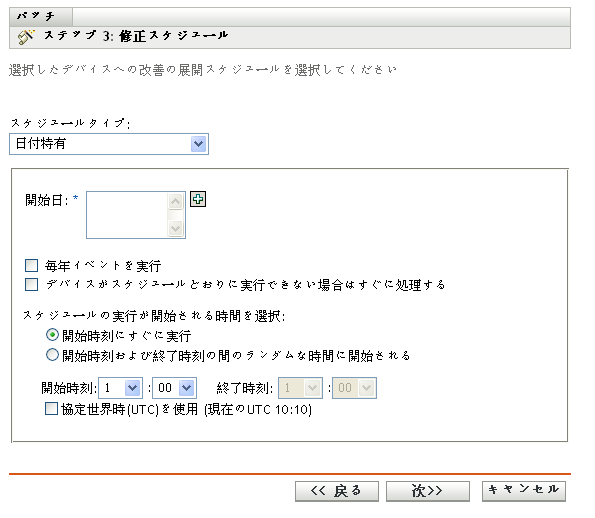Click the 開始日 list scroll up arrow
The width and height of the screenshot is (595, 518).
[175, 201]
